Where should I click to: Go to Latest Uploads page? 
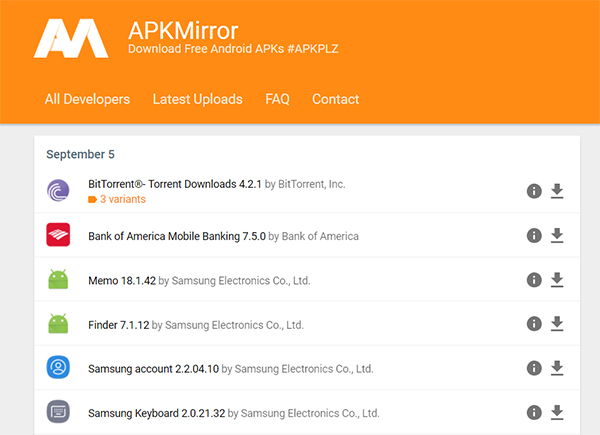pyautogui.click(x=197, y=99)
